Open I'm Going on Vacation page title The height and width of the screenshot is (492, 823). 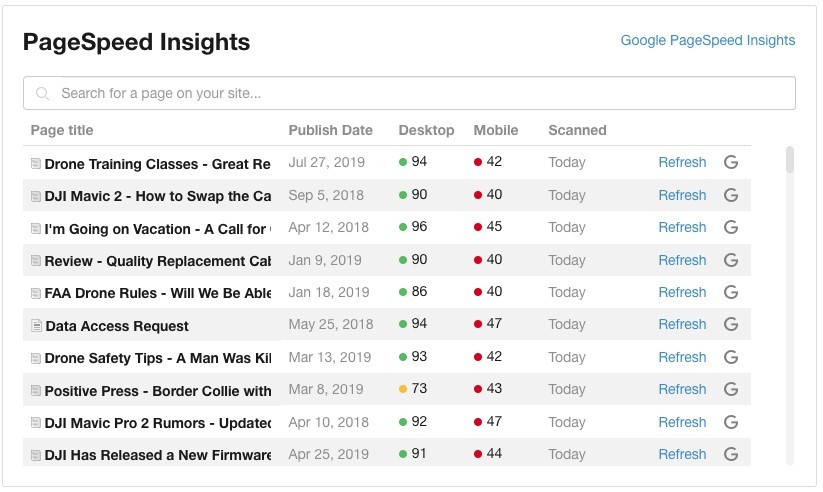point(157,229)
